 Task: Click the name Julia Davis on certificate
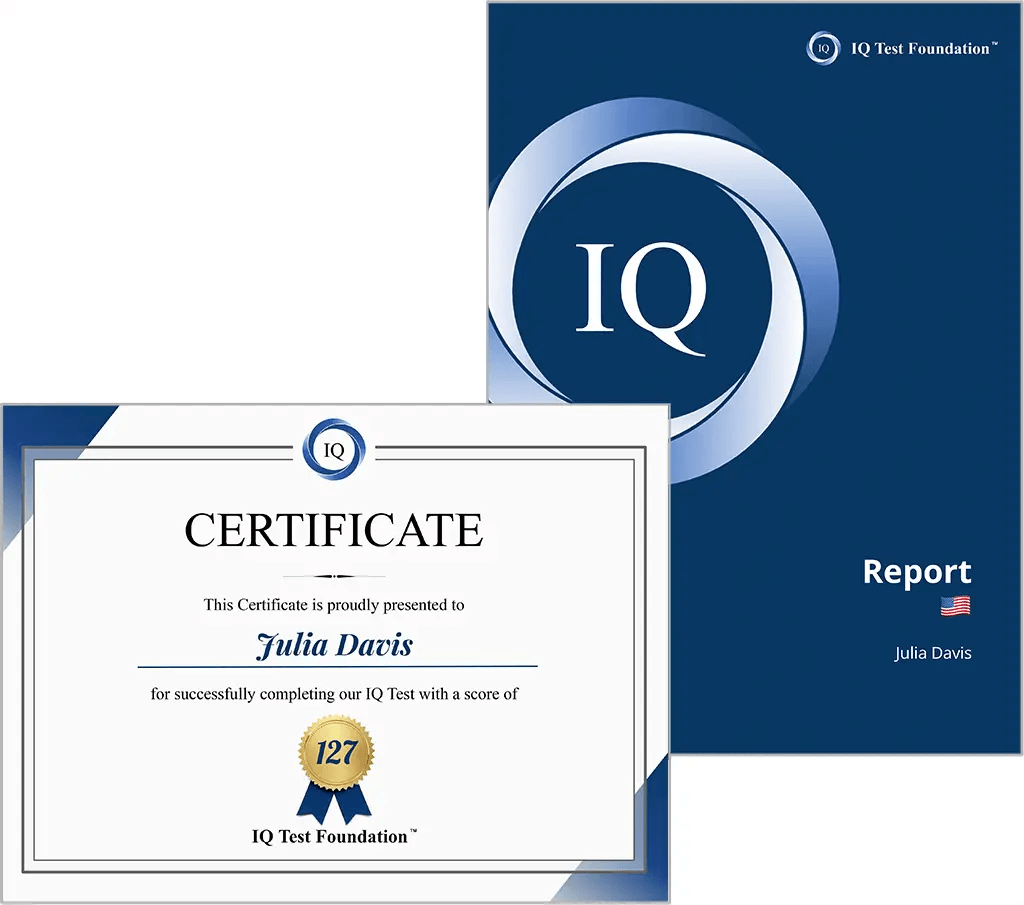tap(334, 645)
